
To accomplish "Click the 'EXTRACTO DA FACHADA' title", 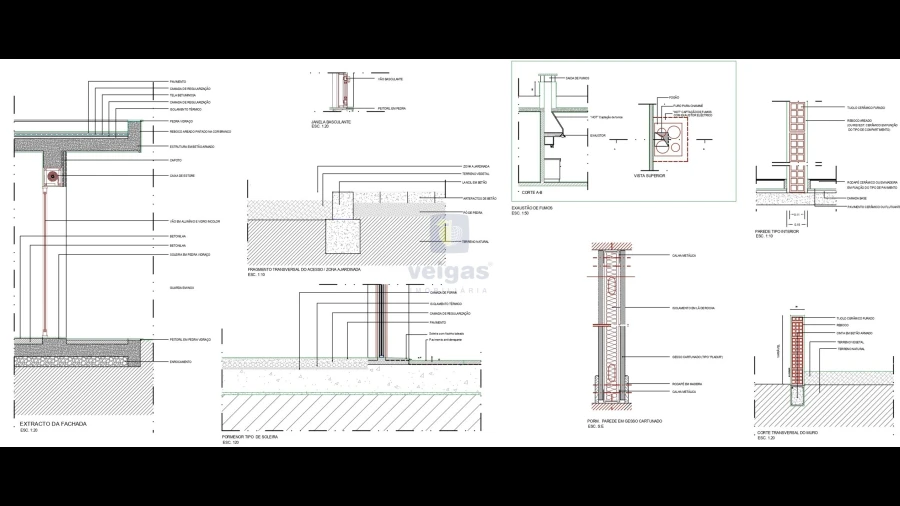I will coord(53,424).
